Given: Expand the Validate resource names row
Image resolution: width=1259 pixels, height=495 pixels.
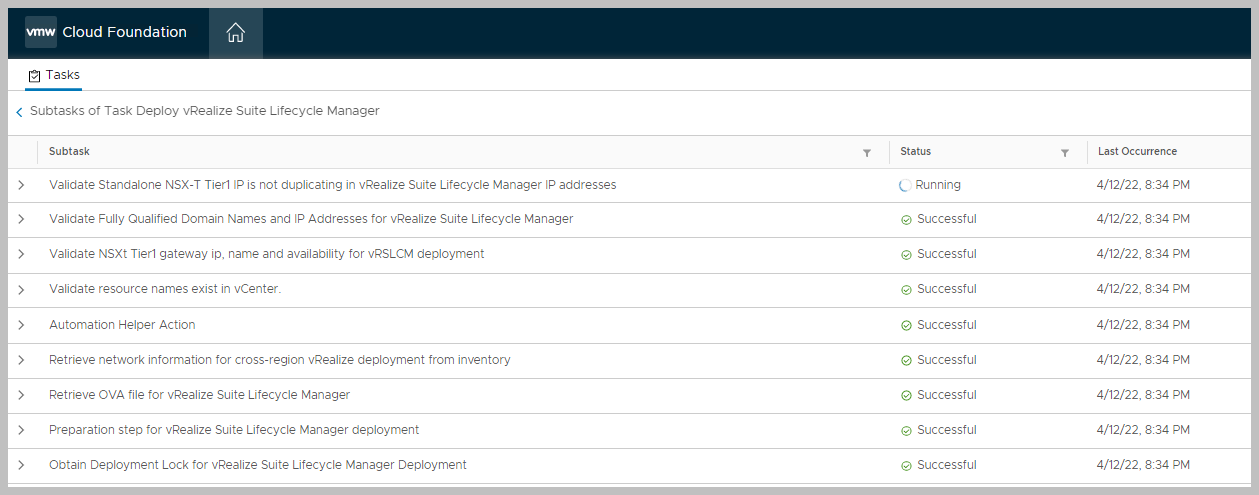Looking at the screenshot, I should (21, 290).
